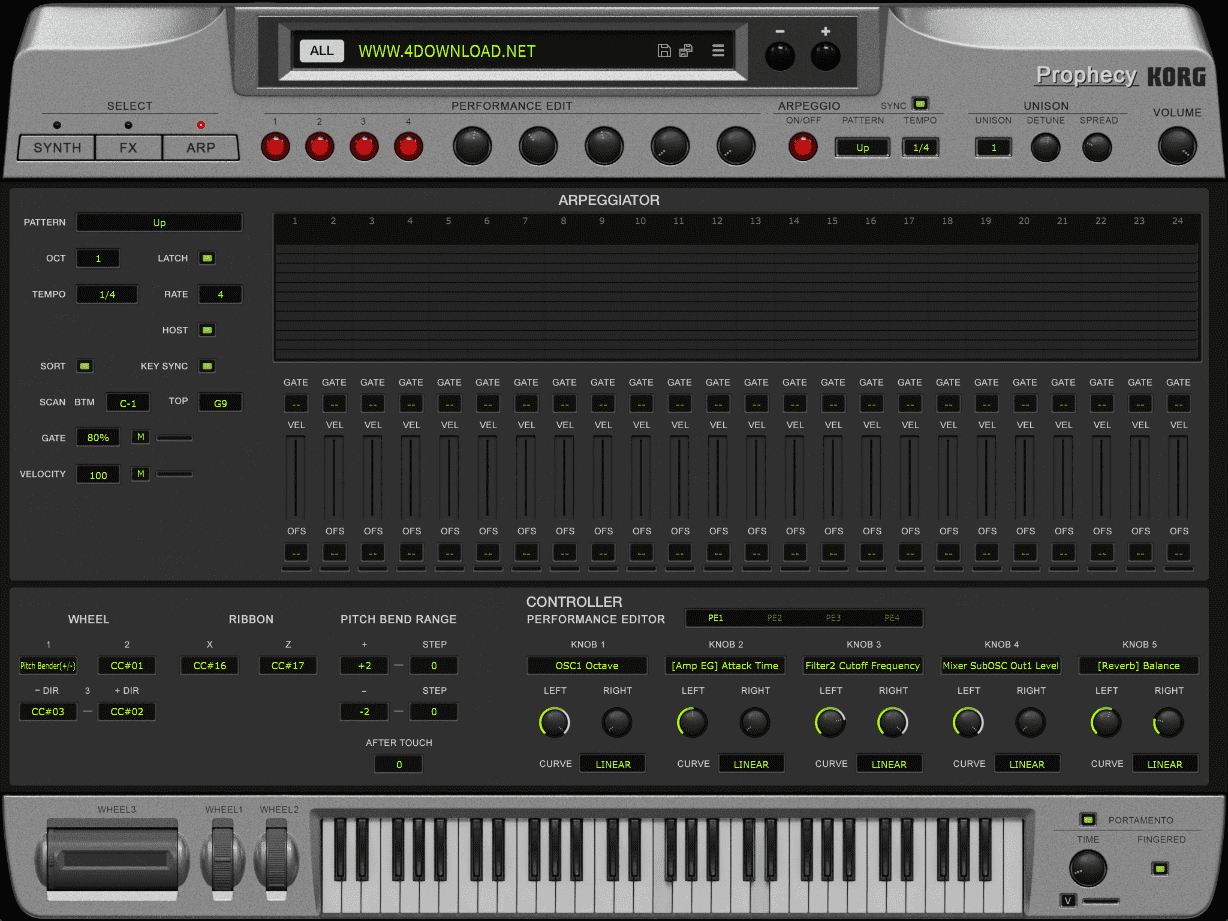Click the minus preset knob button
1228x921 pixels.
click(779, 56)
